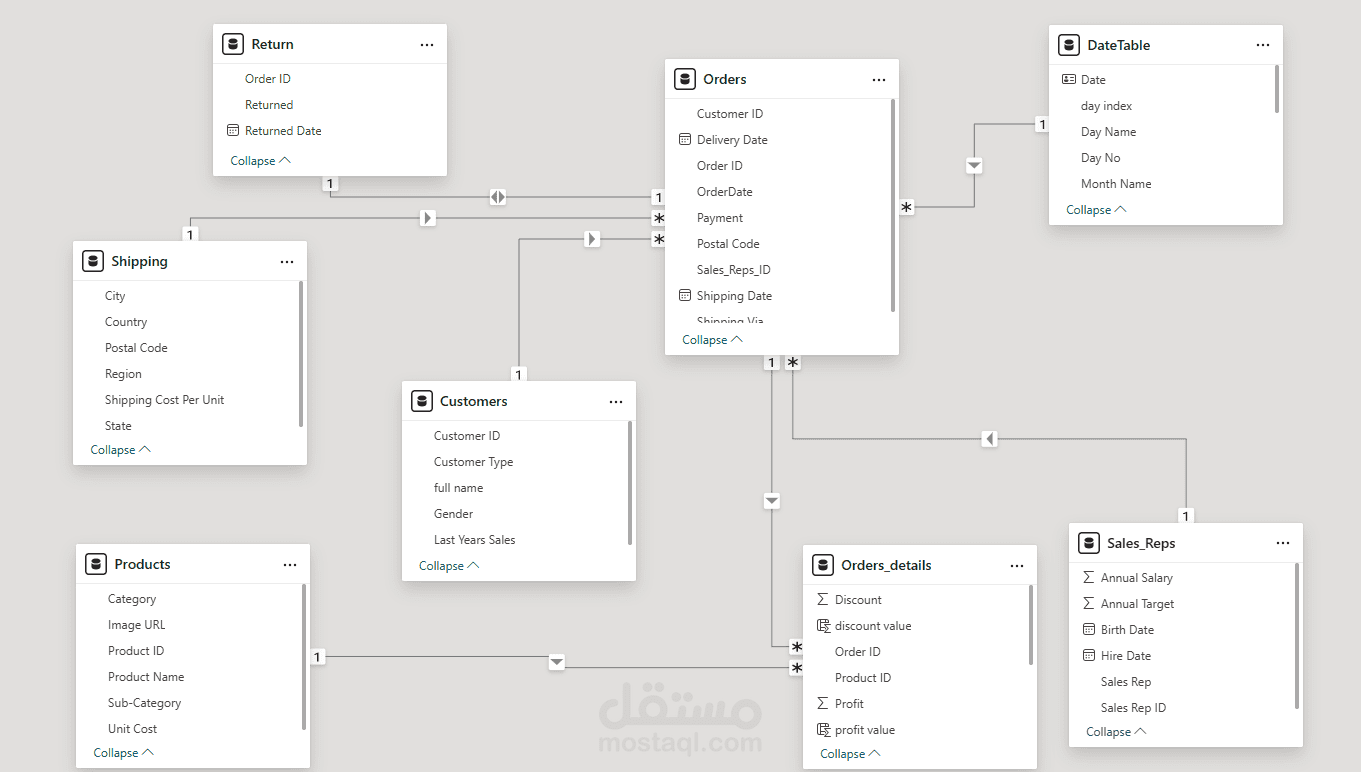Click calendar icon beside Shipping Date
This screenshot has width=1361, height=772.
[x=685, y=295]
